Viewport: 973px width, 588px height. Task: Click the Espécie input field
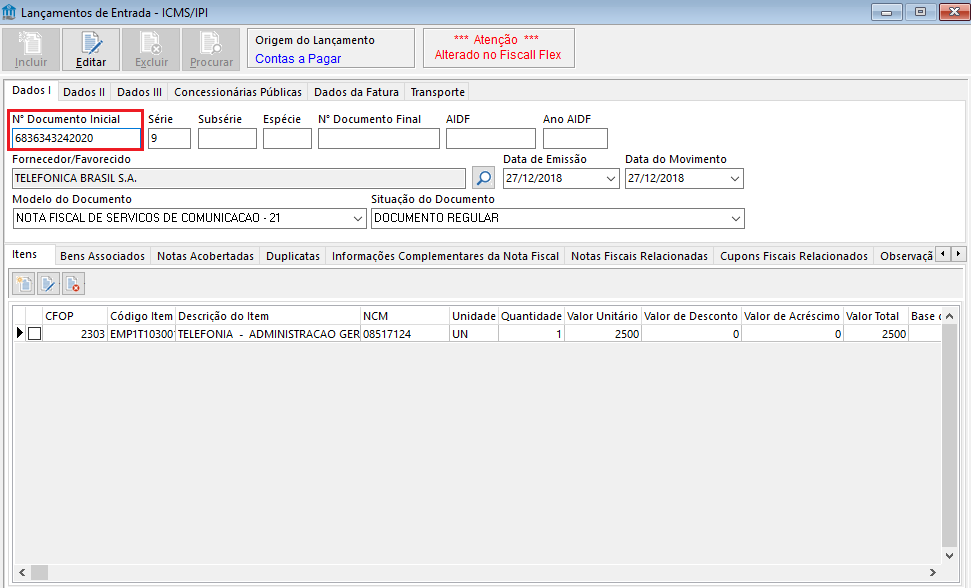(x=287, y=138)
